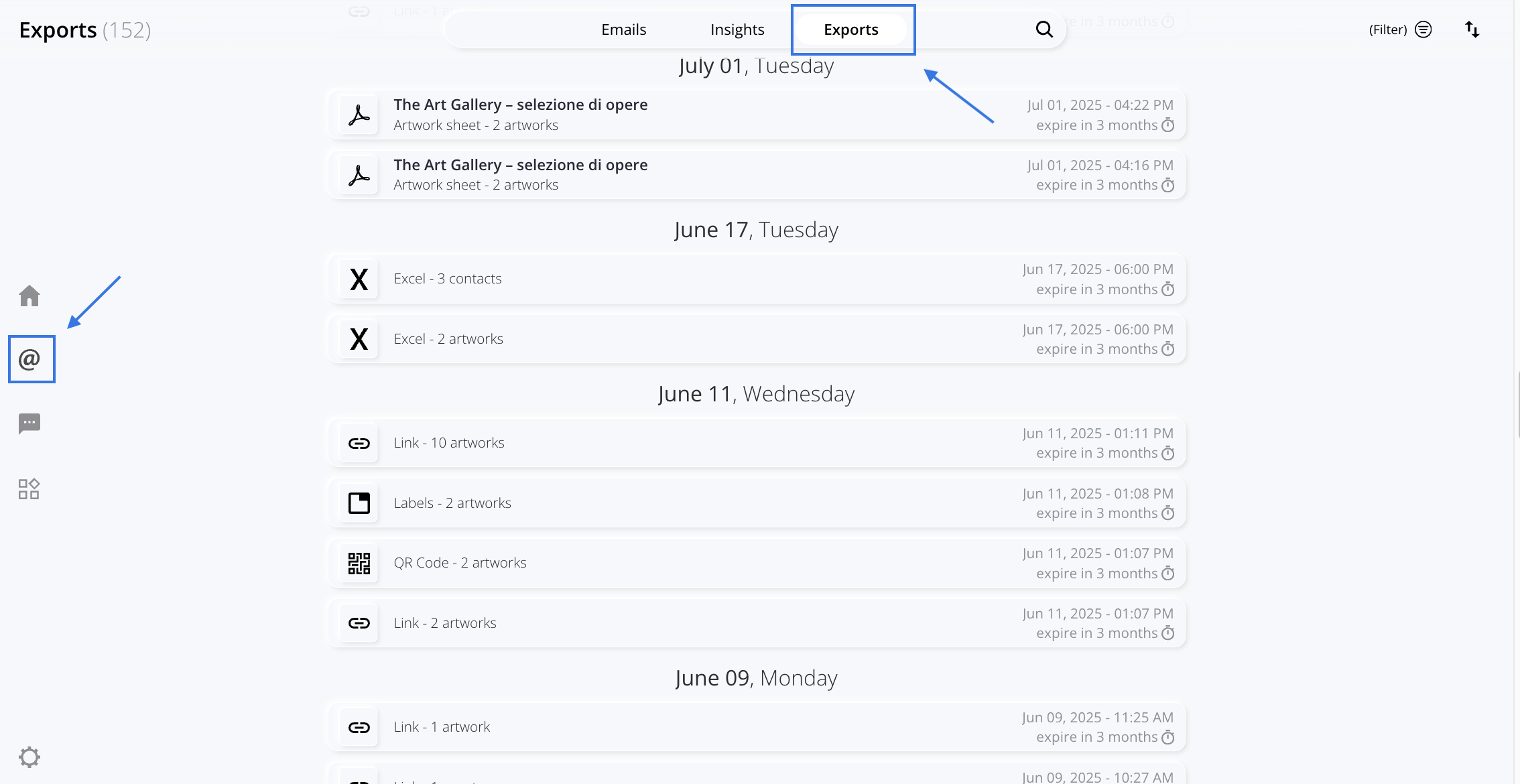Open settings gear at bottom left
This screenshot has height=784, width=1520.
tap(29, 757)
